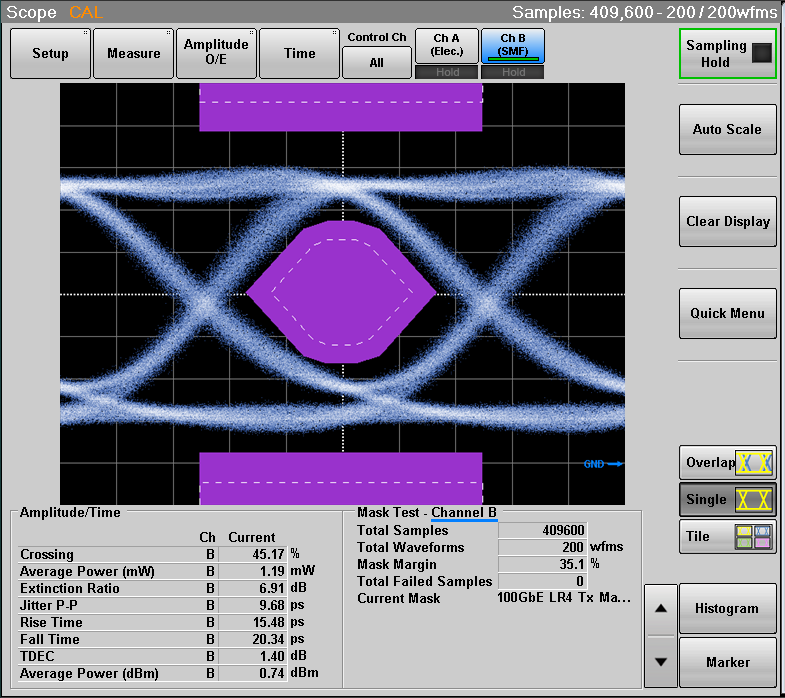Viewport: 785px width, 698px height.
Task: Open the Histogram panel
Action: coord(727,608)
